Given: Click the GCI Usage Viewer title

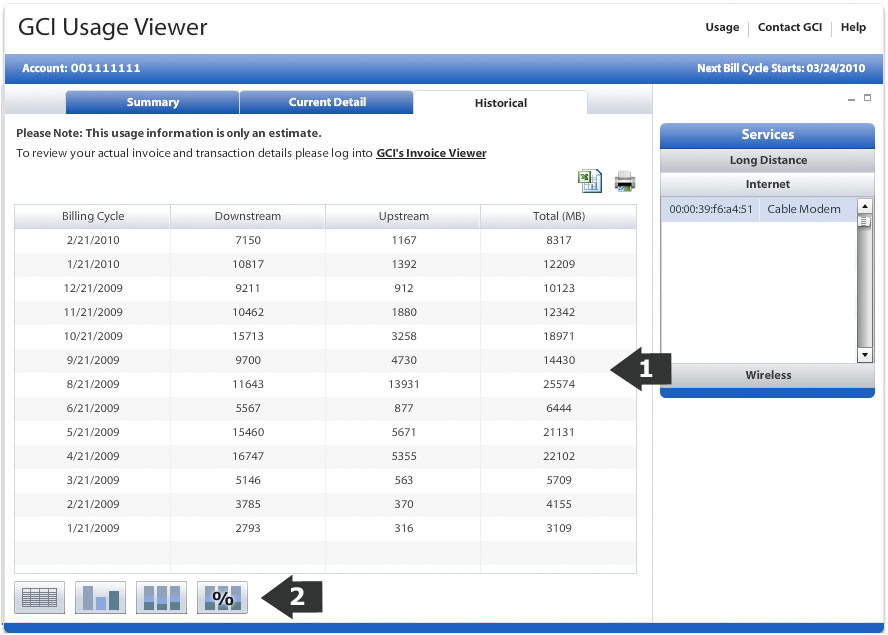Looking at the screenshot, I should click(113, 27).
